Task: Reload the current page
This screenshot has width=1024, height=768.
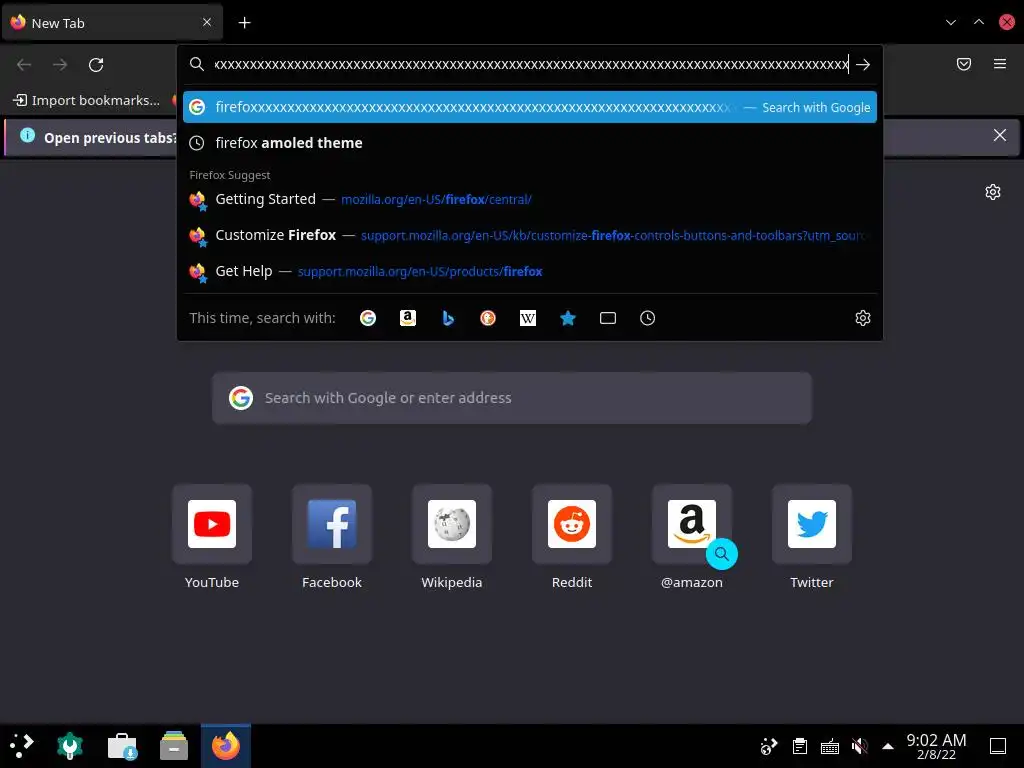Action: (96, 65)
